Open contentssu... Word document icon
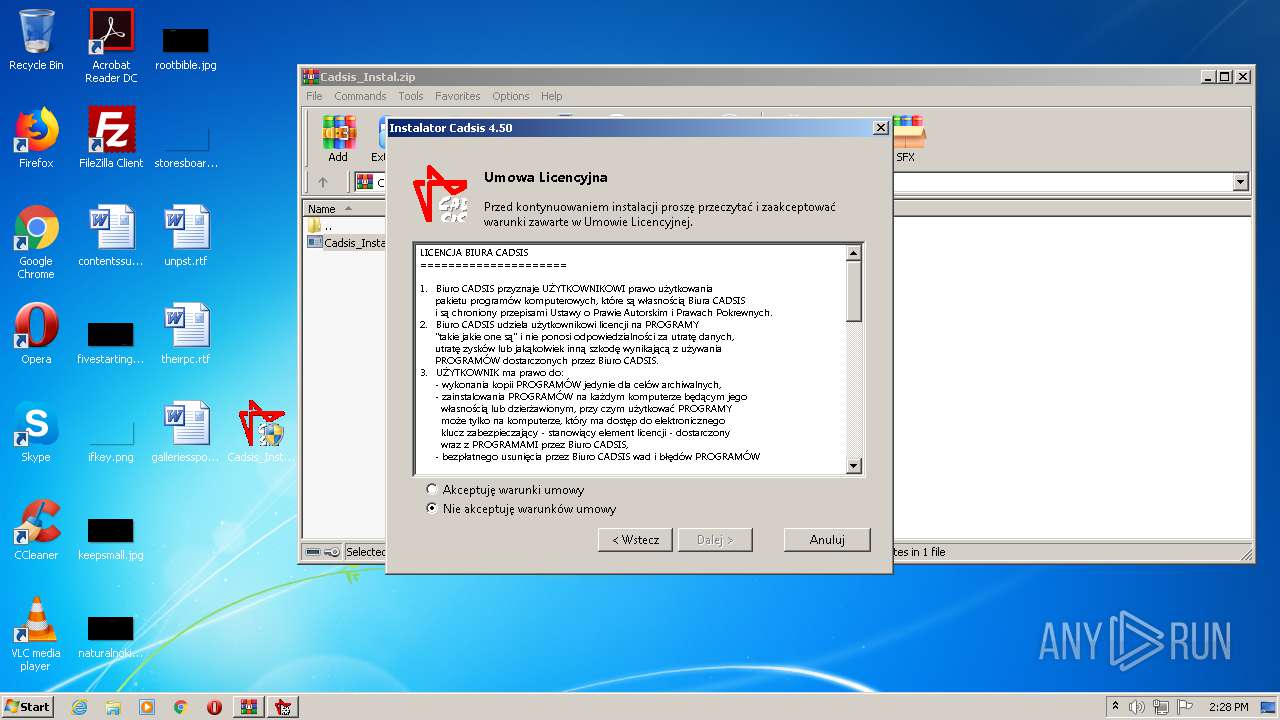Screen dimensions: 1280x720 (x=111, y=236)
